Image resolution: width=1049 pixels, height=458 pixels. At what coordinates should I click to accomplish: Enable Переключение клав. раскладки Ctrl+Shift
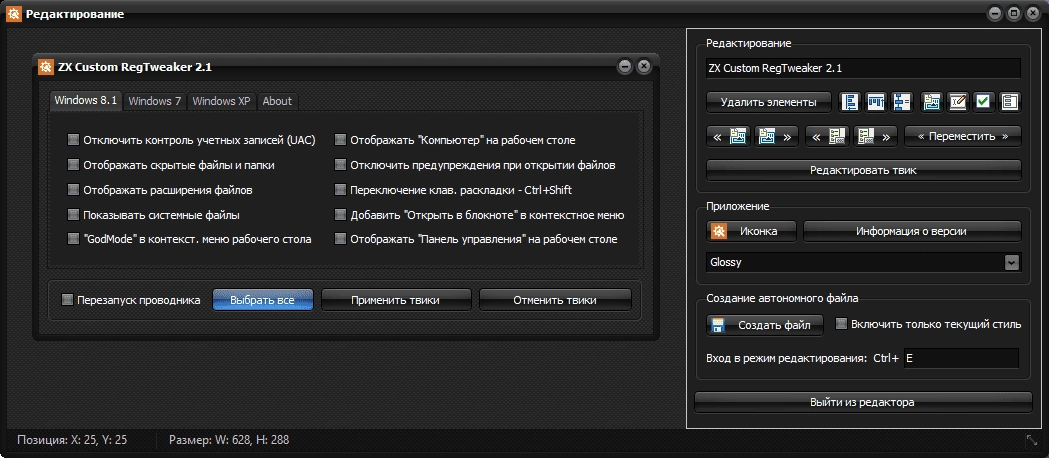click(454, 190)
